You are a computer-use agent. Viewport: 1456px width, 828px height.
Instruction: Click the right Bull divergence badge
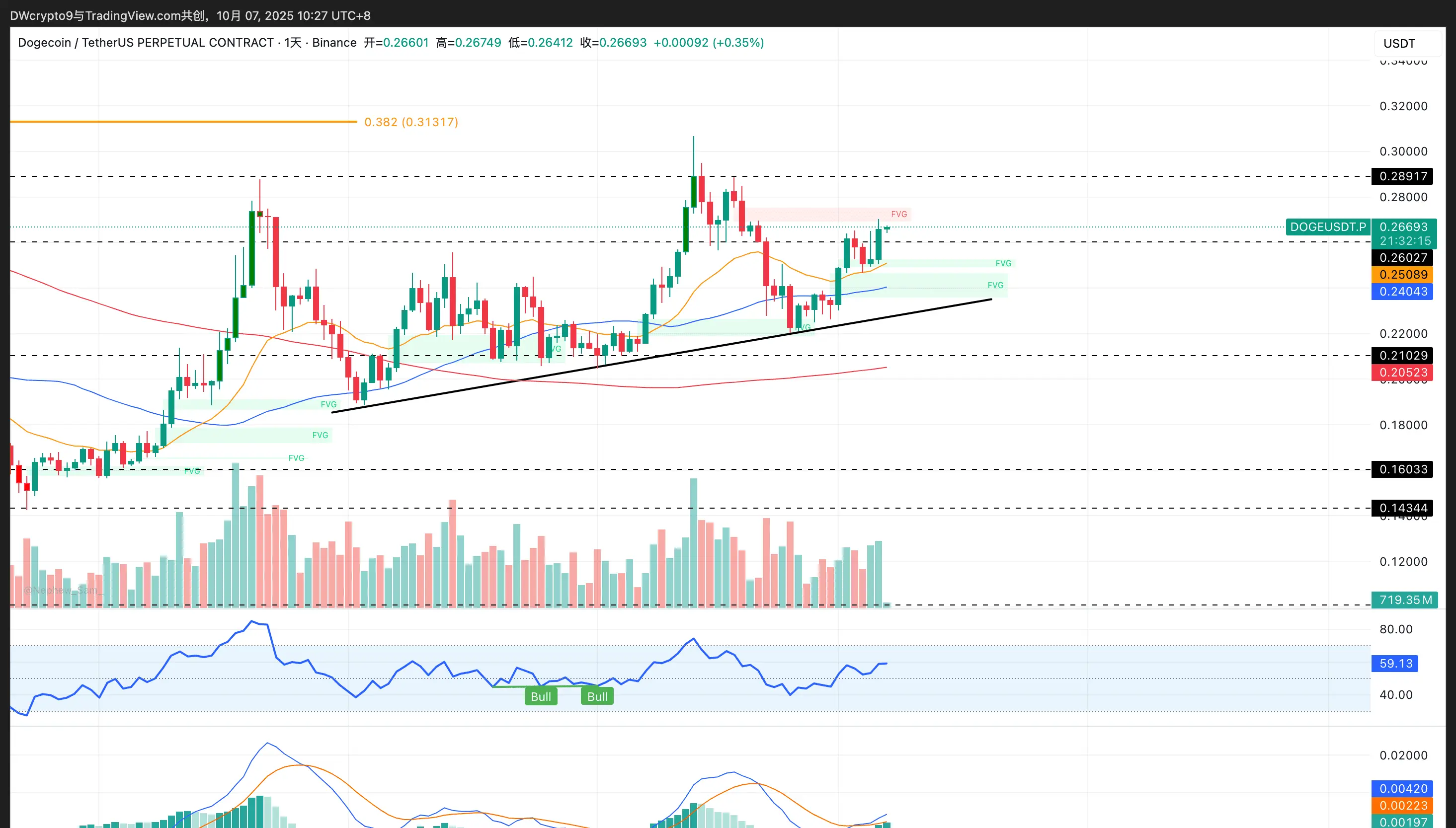pyautogui.click(x=597, y=697)
